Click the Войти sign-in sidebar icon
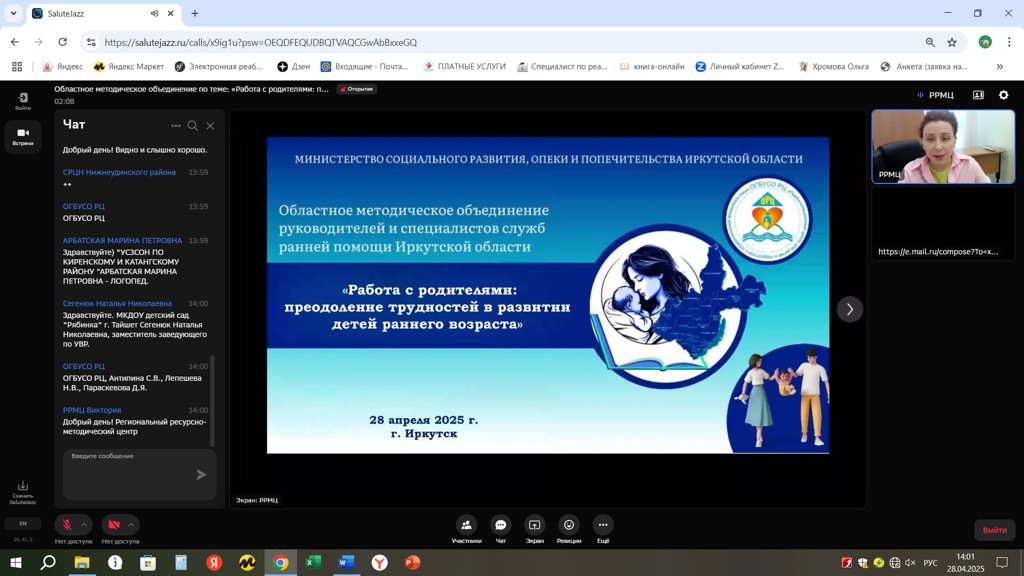The width and height of the screenshot is (1024, 576). pyautogui.click(x=23, y=100)
